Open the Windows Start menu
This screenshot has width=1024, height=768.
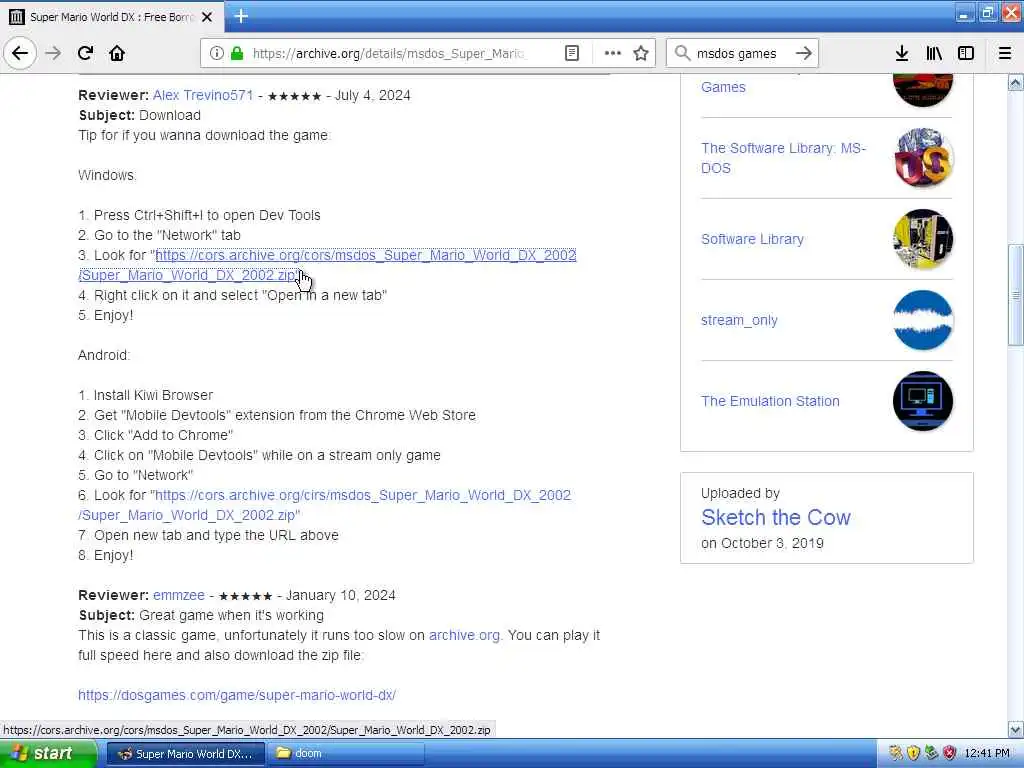[x=48, y=754]
